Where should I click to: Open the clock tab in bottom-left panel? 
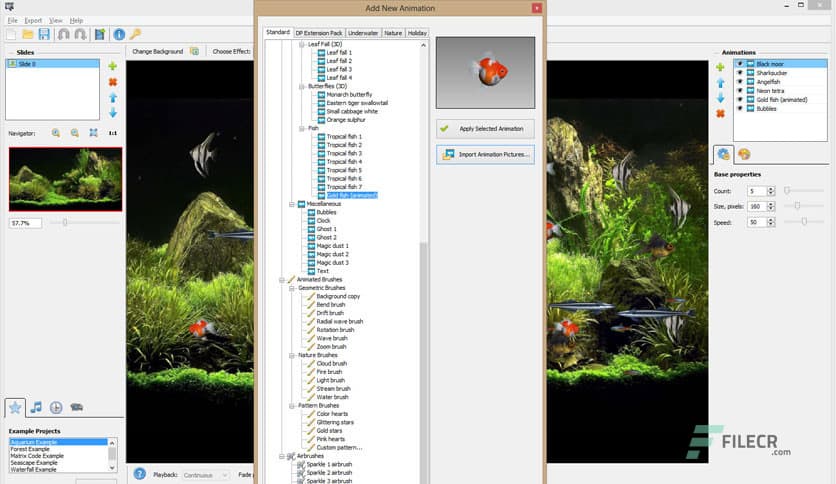pyautogui.click(x=56, y=408)
